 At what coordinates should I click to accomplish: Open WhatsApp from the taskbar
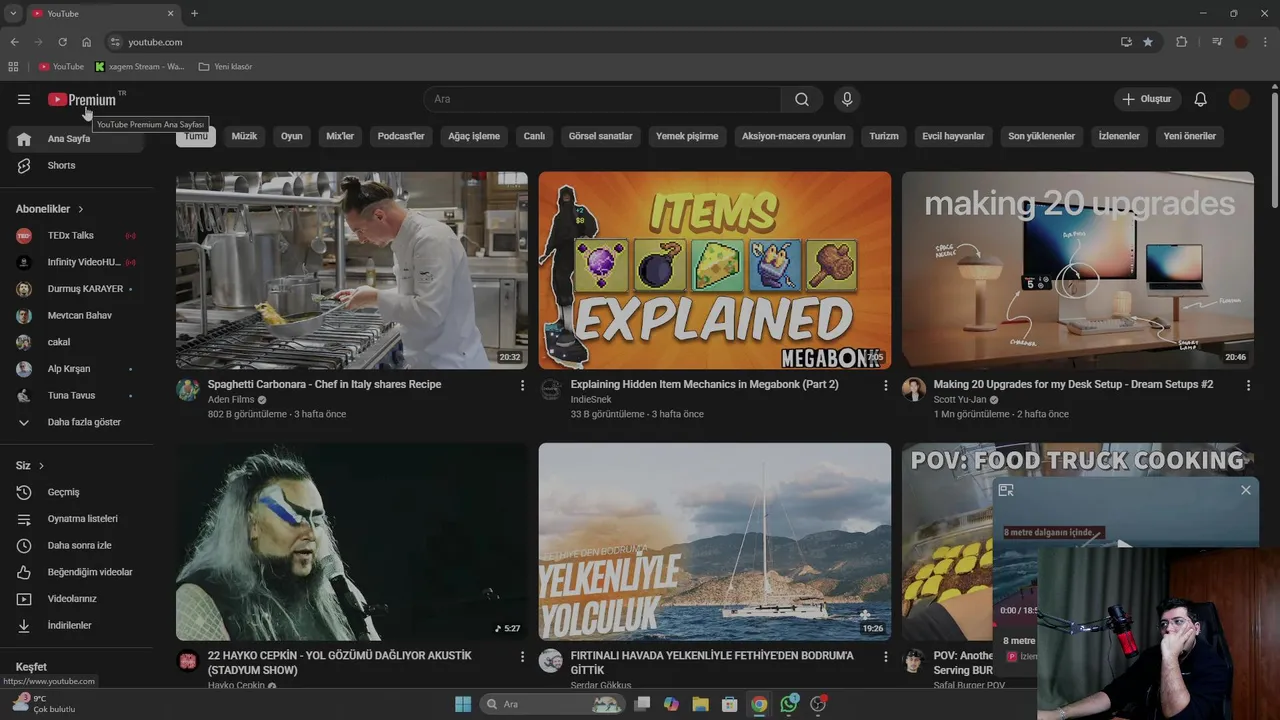click(789, 704)
